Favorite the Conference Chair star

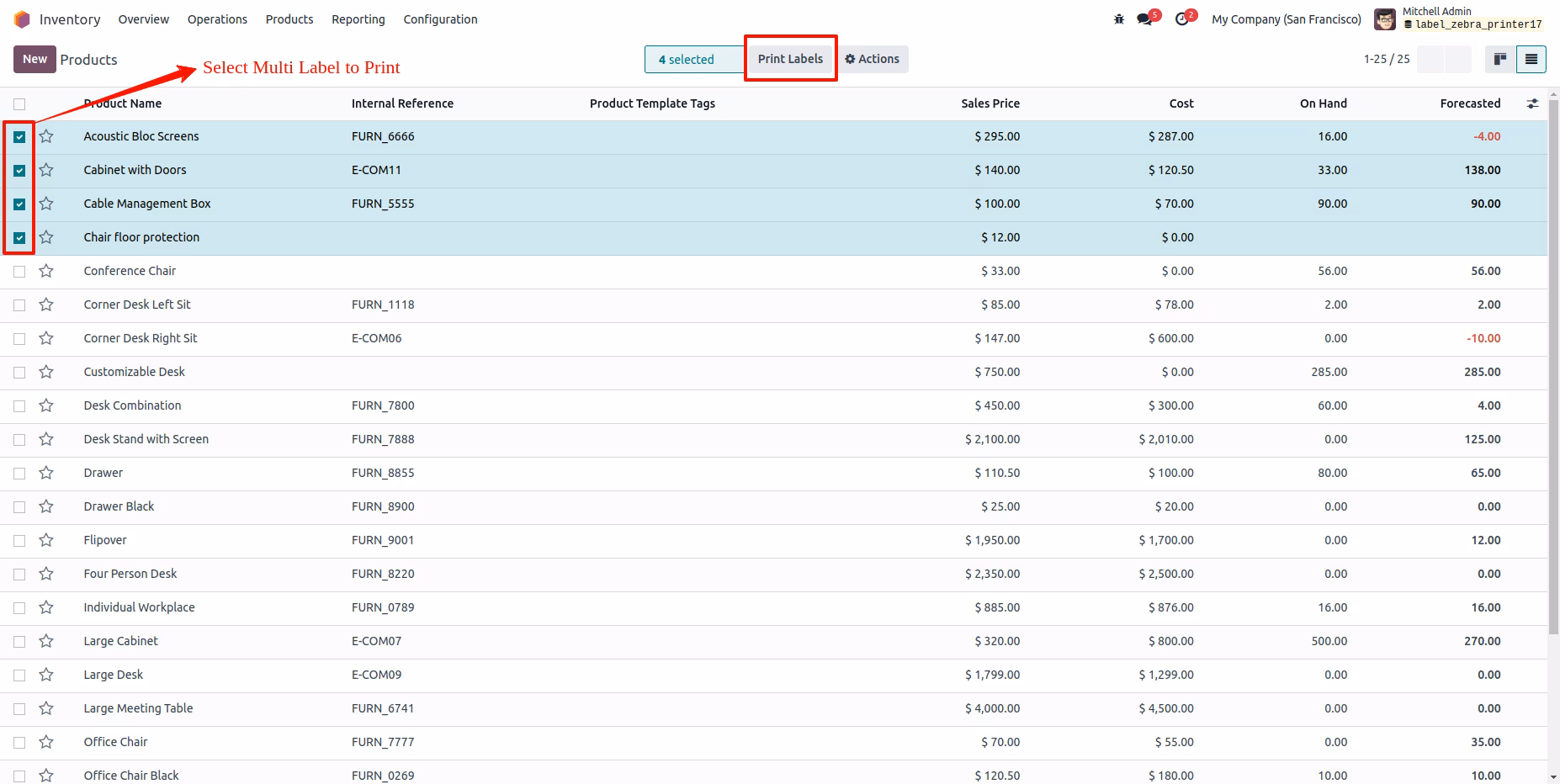pos(46,271)
